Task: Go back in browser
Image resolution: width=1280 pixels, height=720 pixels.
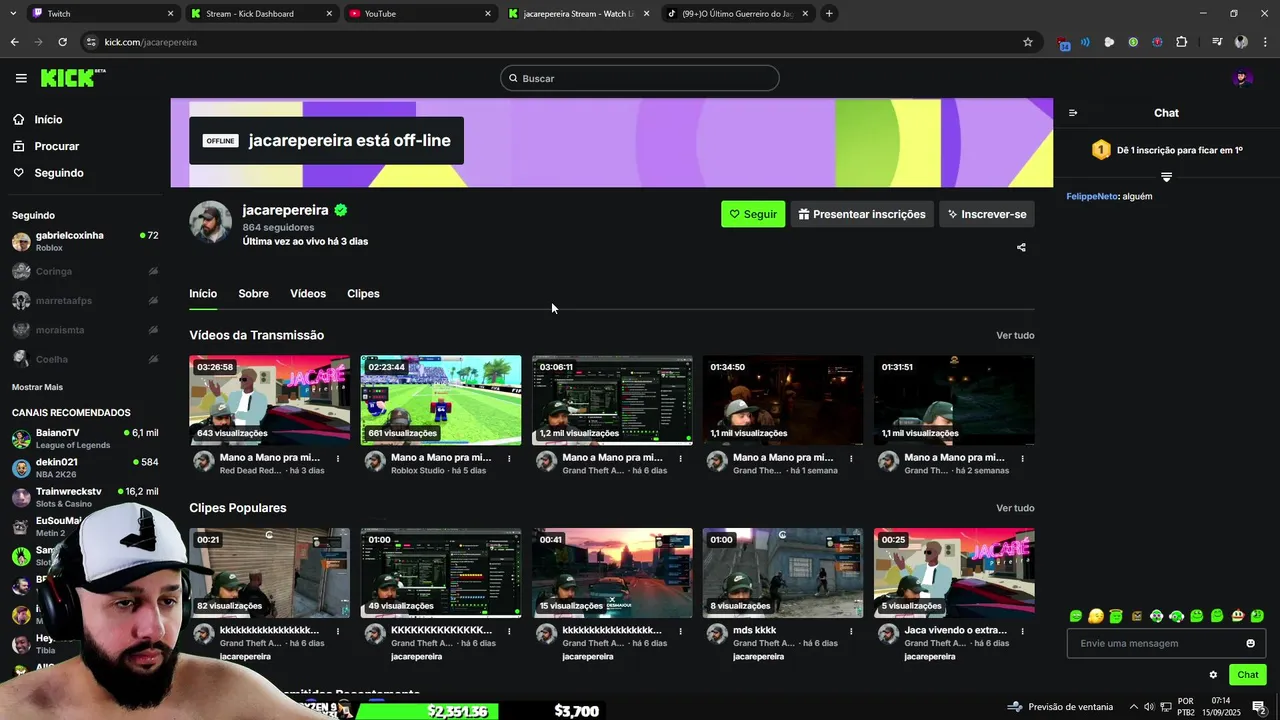Action: (14, 42)
